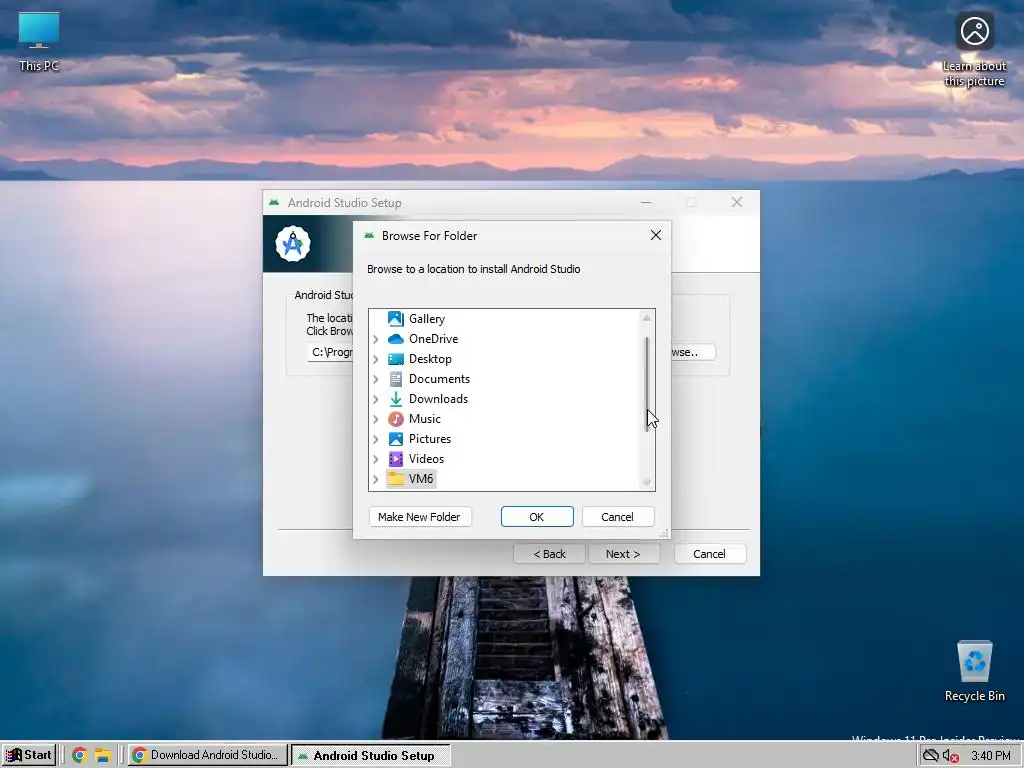
Task: Click Cancel in Android Studio Setup window
Action: click(x=709, y=554)
